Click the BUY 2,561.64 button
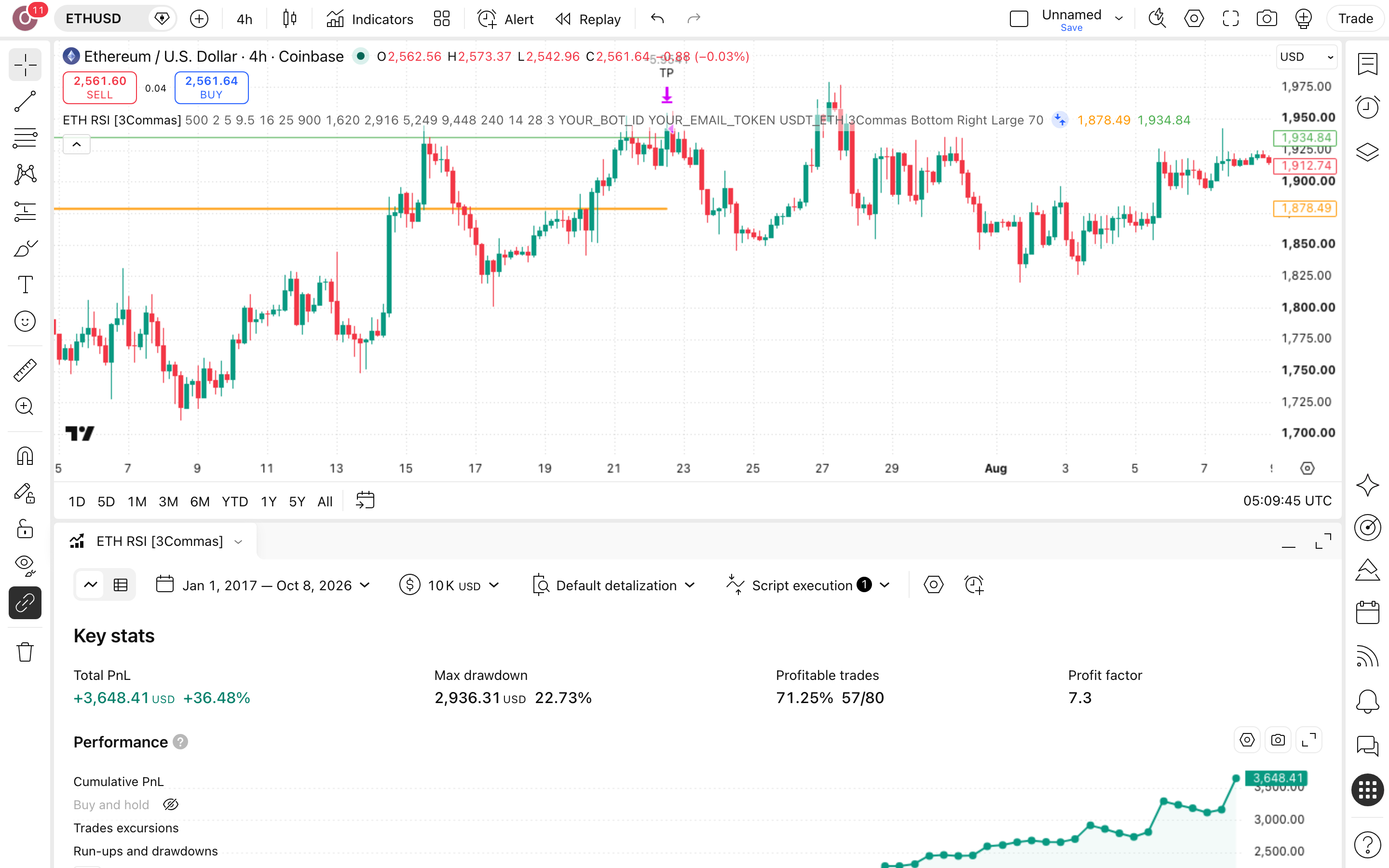The width and height of the screenshot is (1389, 868). pyautogui.click(x=211, y=87)
